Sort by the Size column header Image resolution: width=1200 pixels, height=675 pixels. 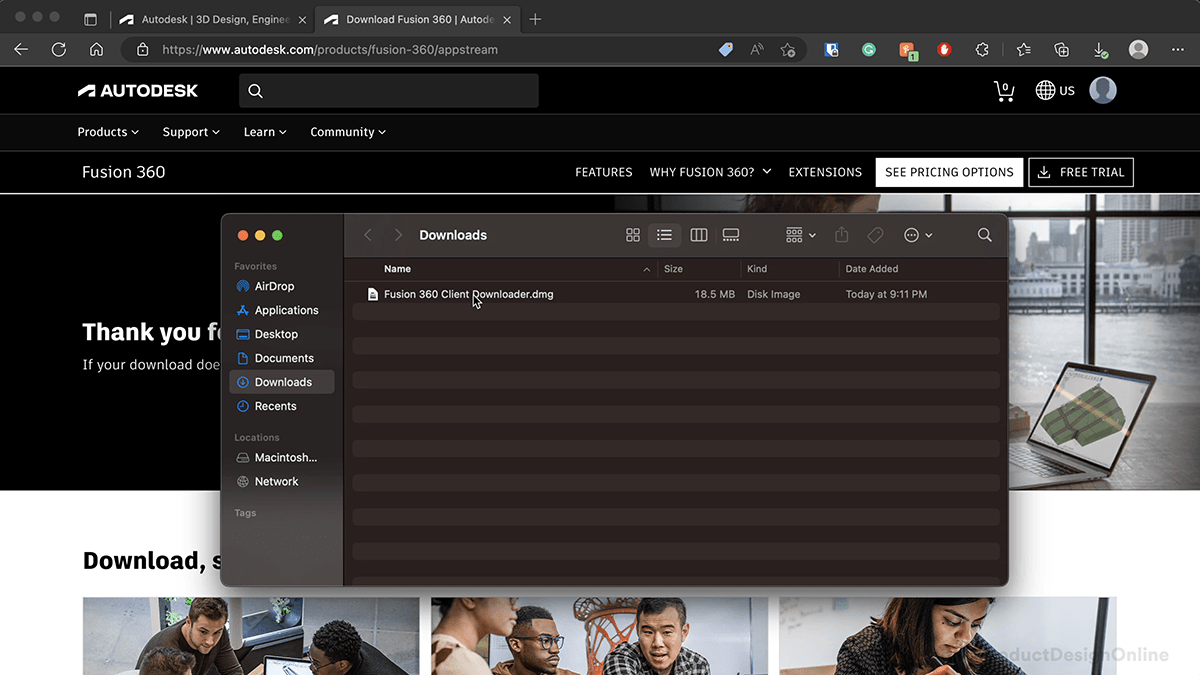tap(698, 269)
